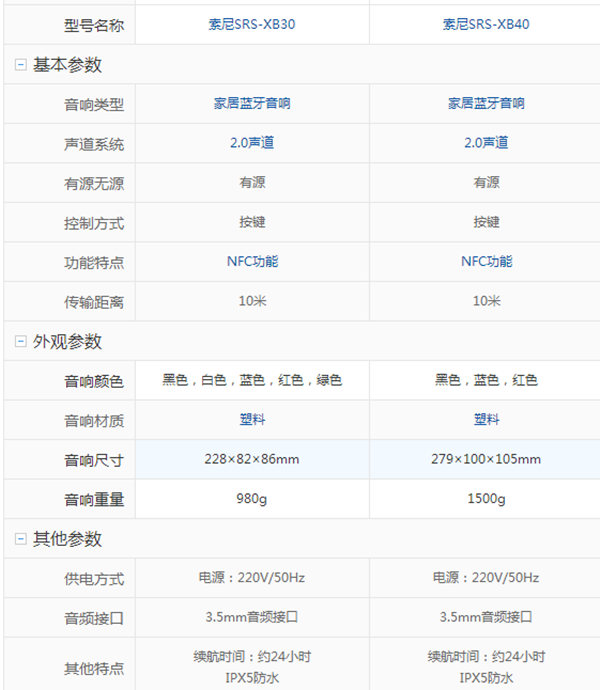Click NFC功能 link for SRS-XB30

coord(252,261)
